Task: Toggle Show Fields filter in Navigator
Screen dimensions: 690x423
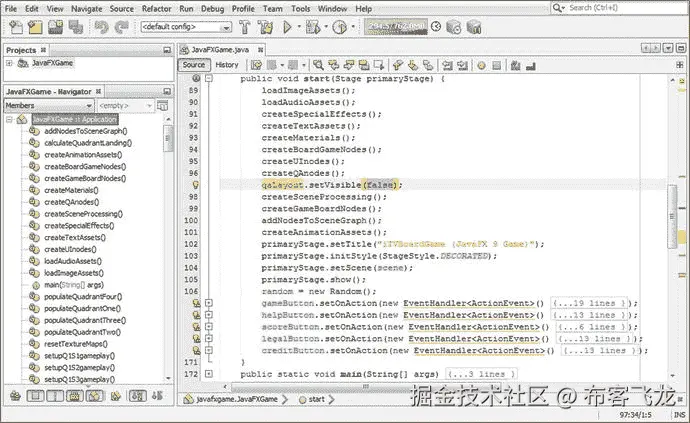Action: click(x=35, y=396)
